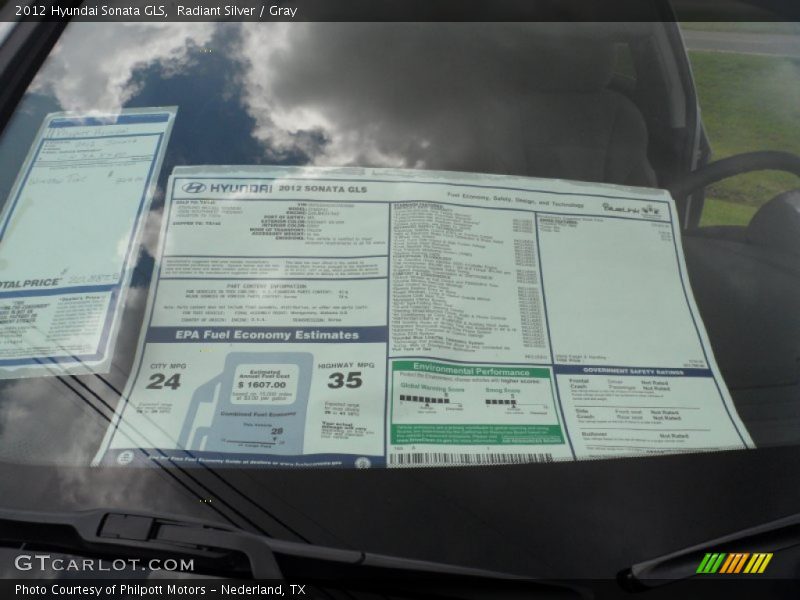Click "Fuel Economy, Safety, Design, and Technology" tagline

point(515,200)
